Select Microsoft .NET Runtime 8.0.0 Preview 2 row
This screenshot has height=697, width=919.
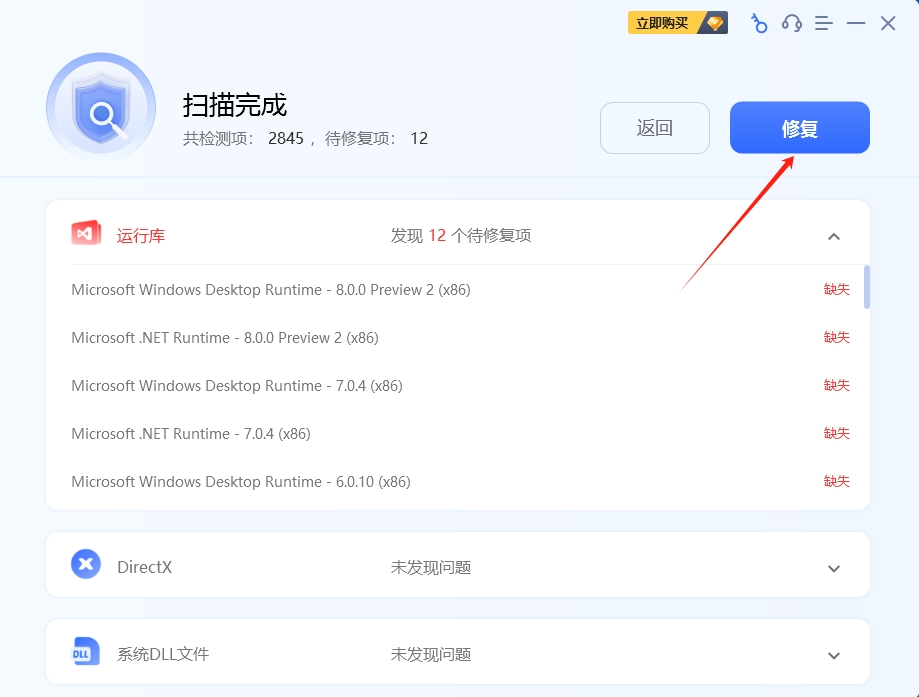pos(460,338)
